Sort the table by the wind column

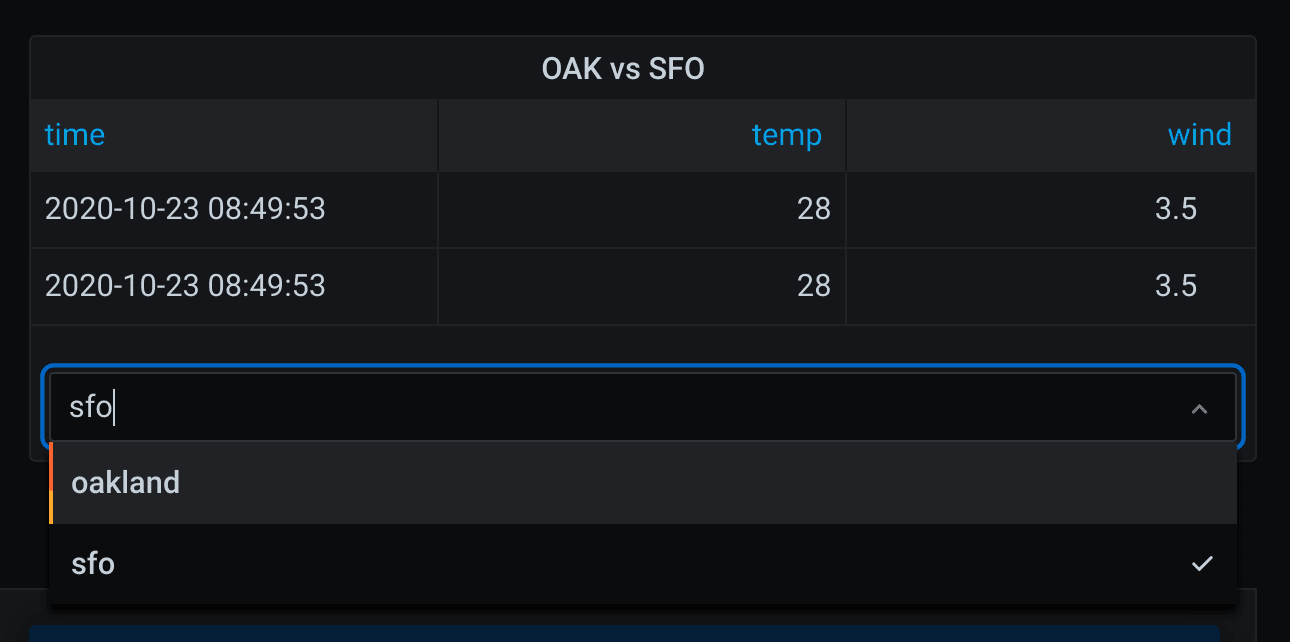pos(1199,135)
